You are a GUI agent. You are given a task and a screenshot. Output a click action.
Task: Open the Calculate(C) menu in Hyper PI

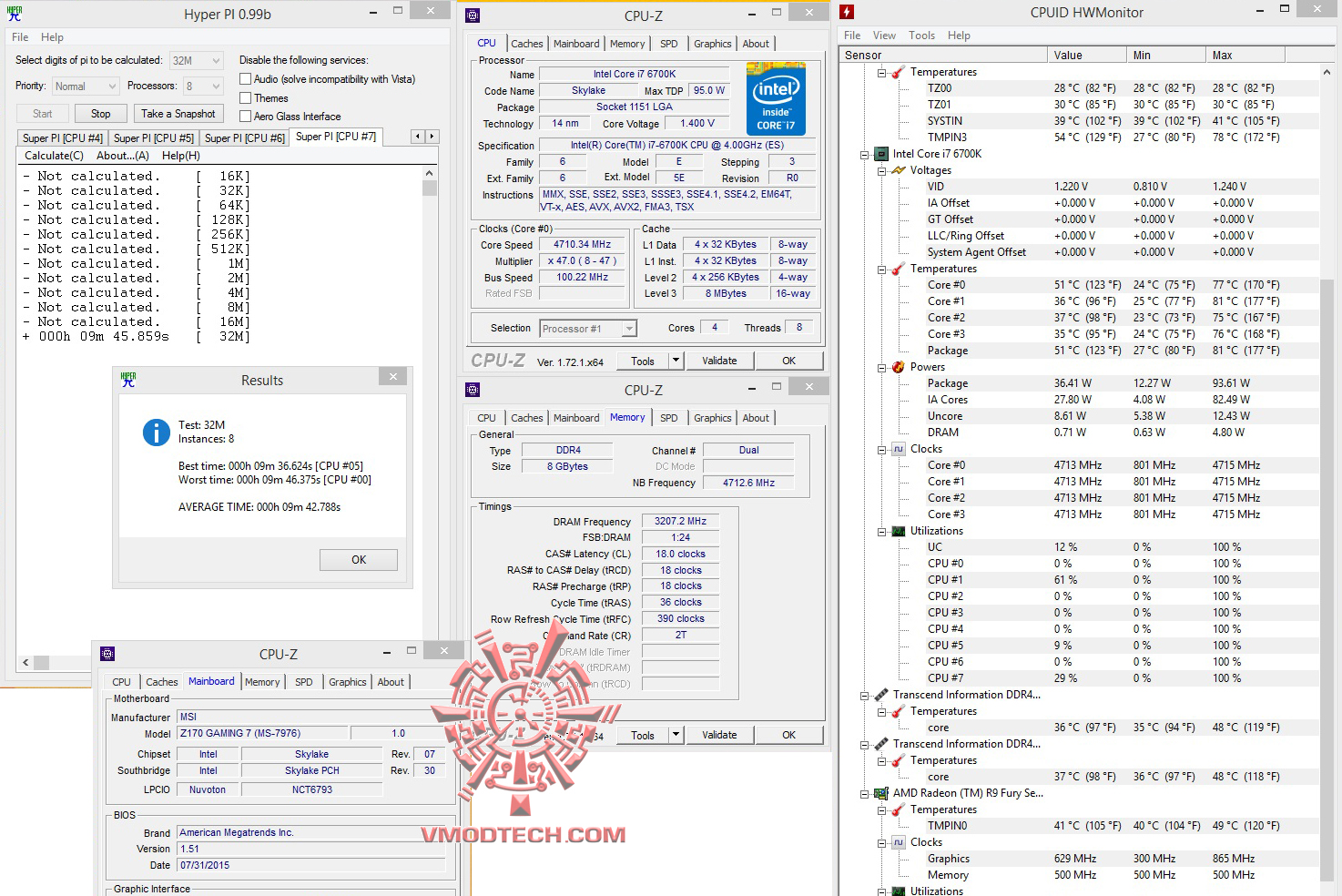tap(54, 156)
